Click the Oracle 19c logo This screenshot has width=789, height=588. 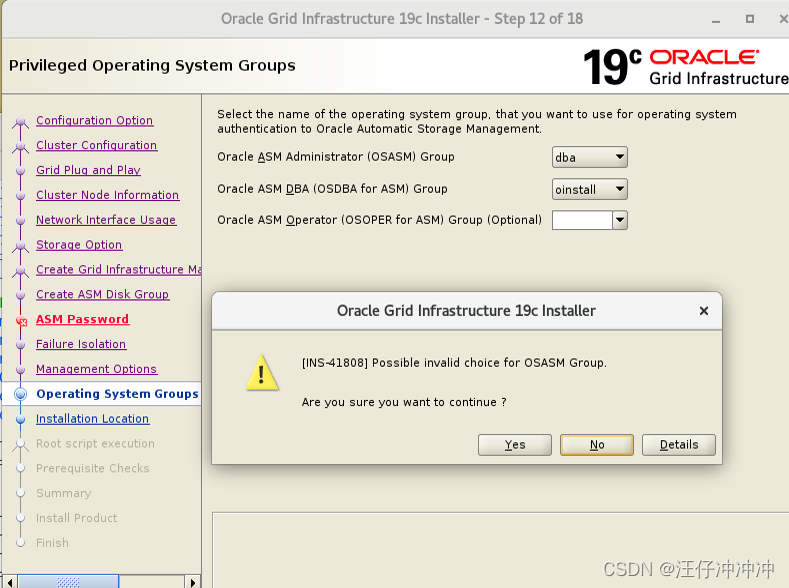coord(685,66)
